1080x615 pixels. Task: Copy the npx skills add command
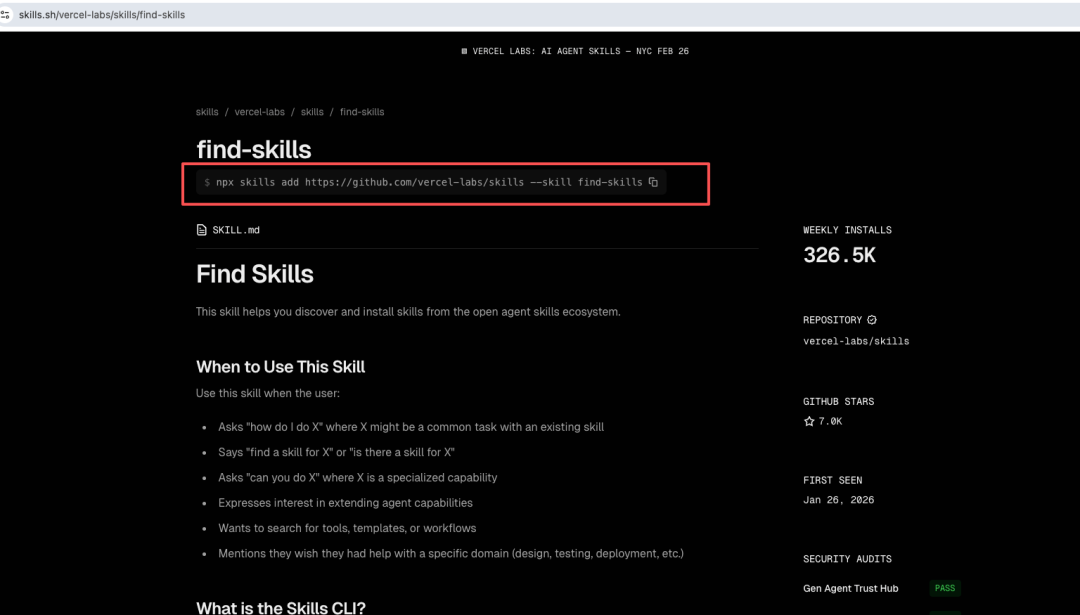[x=653, y=182]
